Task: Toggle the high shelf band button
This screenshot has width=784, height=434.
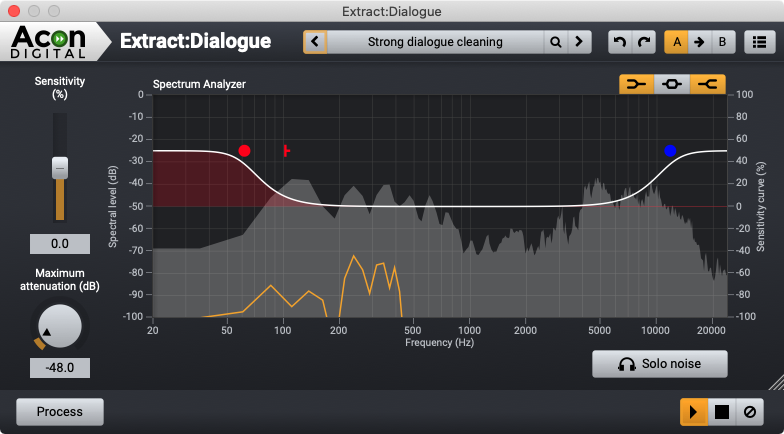Action: tap(708, 84)
